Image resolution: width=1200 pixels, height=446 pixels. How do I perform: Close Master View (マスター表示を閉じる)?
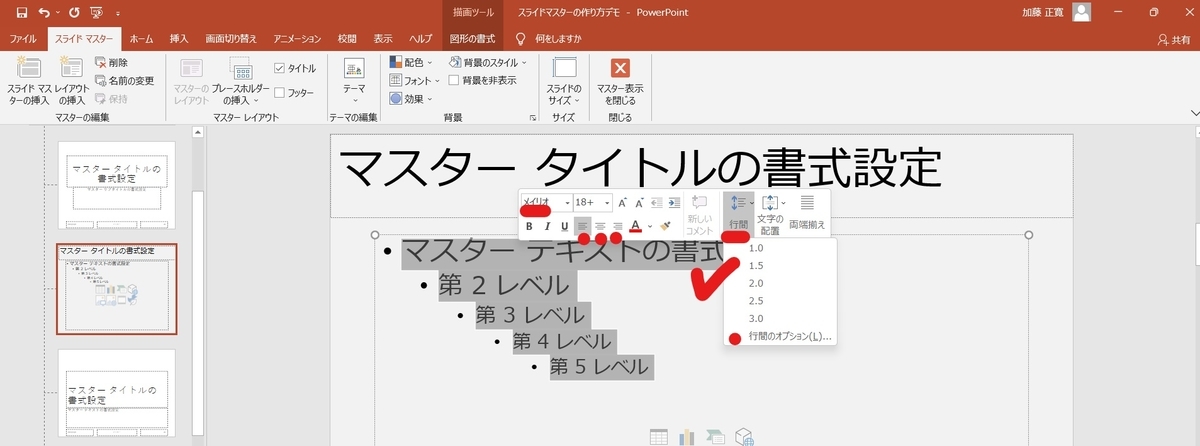[620, 80]
